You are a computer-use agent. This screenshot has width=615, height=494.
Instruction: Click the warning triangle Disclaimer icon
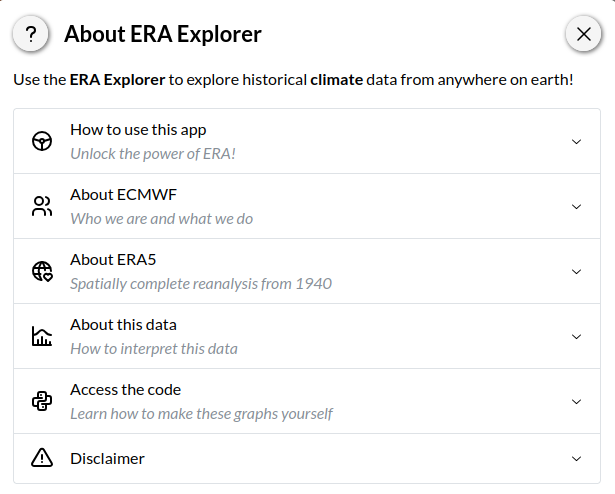click(x=42, y=458)
